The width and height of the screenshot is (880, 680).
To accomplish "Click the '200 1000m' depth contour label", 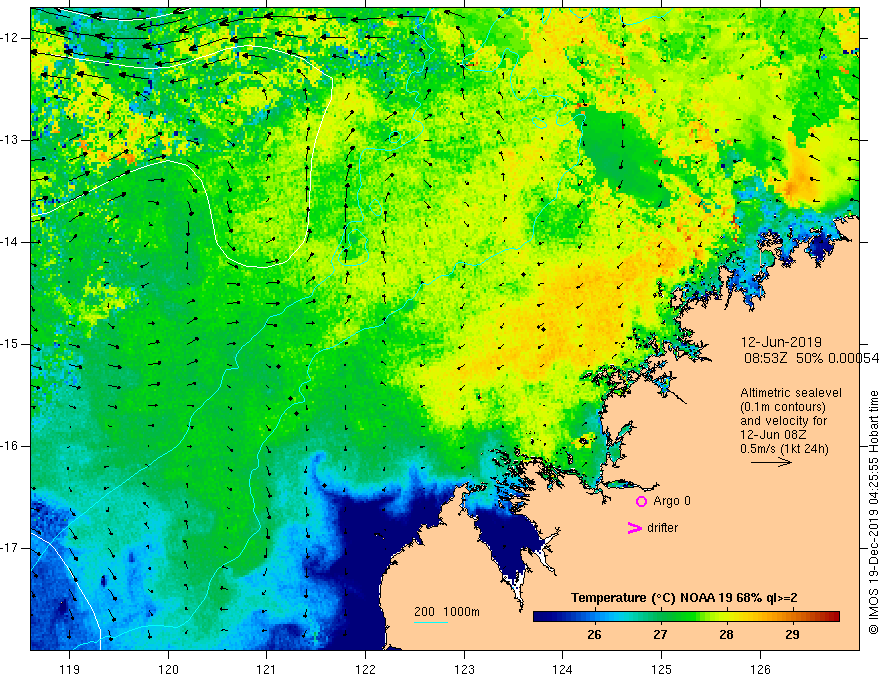I will click(447, 612).
